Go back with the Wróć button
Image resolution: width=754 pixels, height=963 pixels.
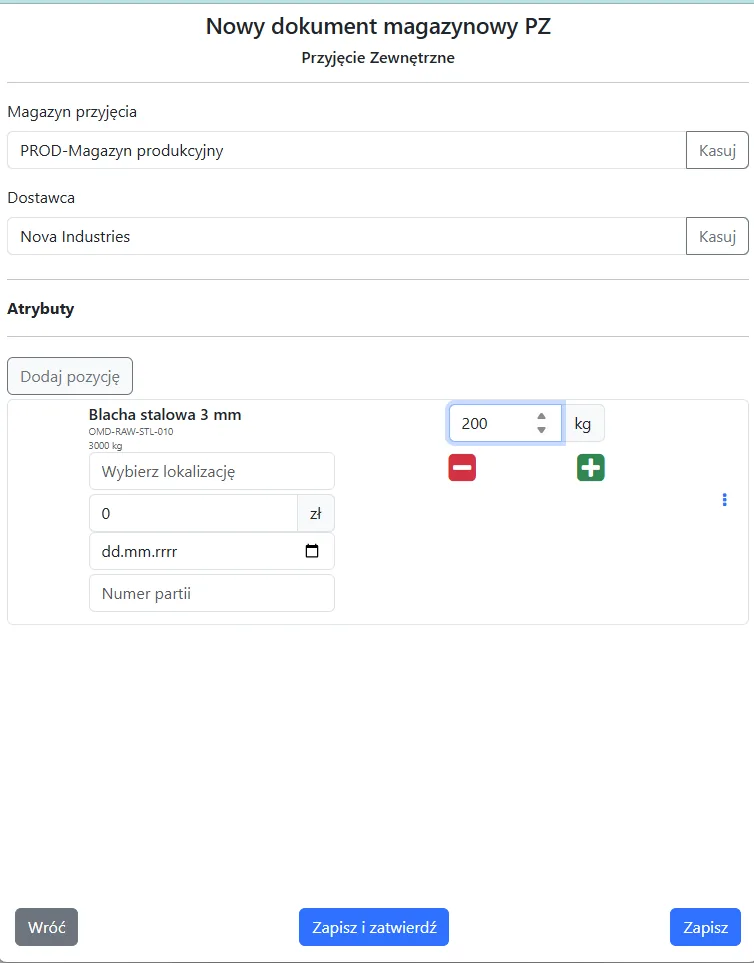click(47, 927)
